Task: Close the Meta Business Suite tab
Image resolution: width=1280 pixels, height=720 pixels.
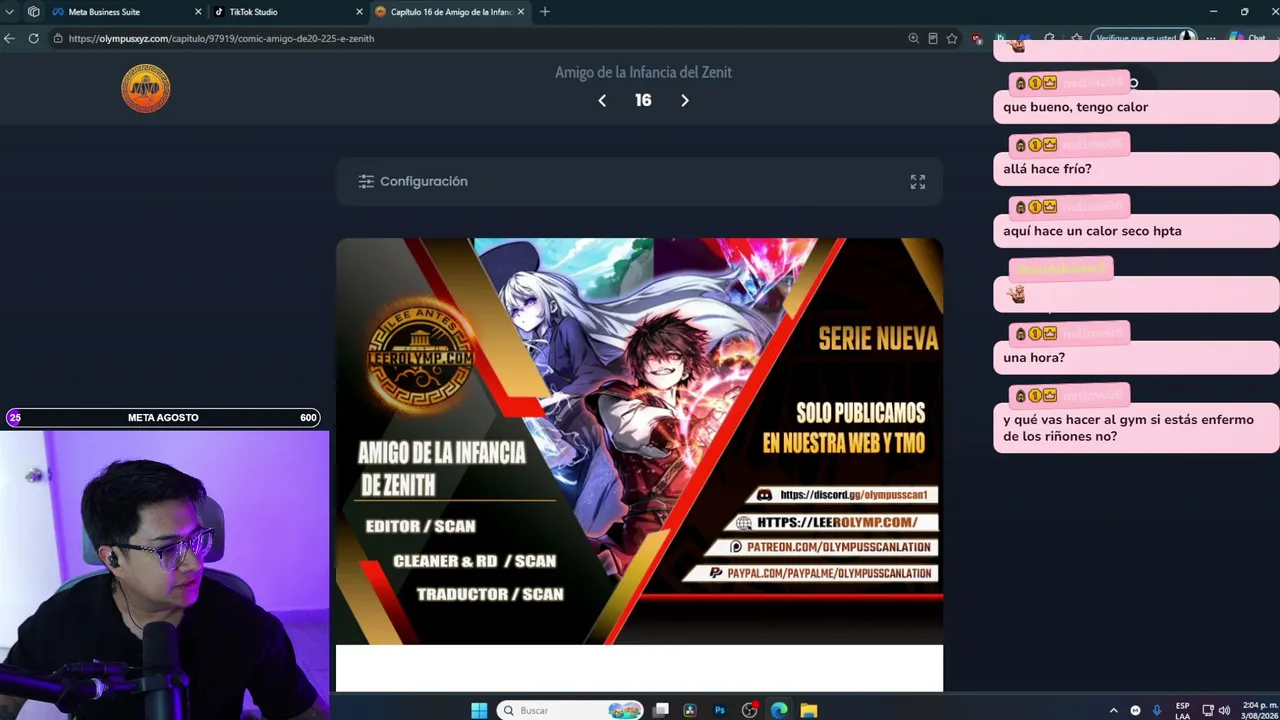Action: click(198, 12)
